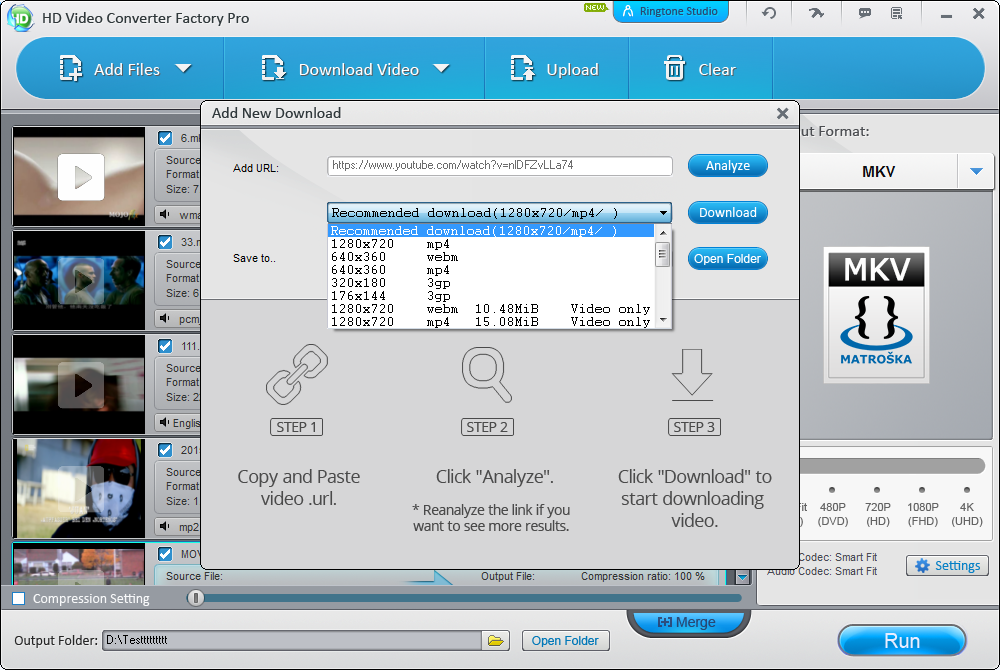
Task: Open Ringtone Studio
Action: click(x=670, y=11)
